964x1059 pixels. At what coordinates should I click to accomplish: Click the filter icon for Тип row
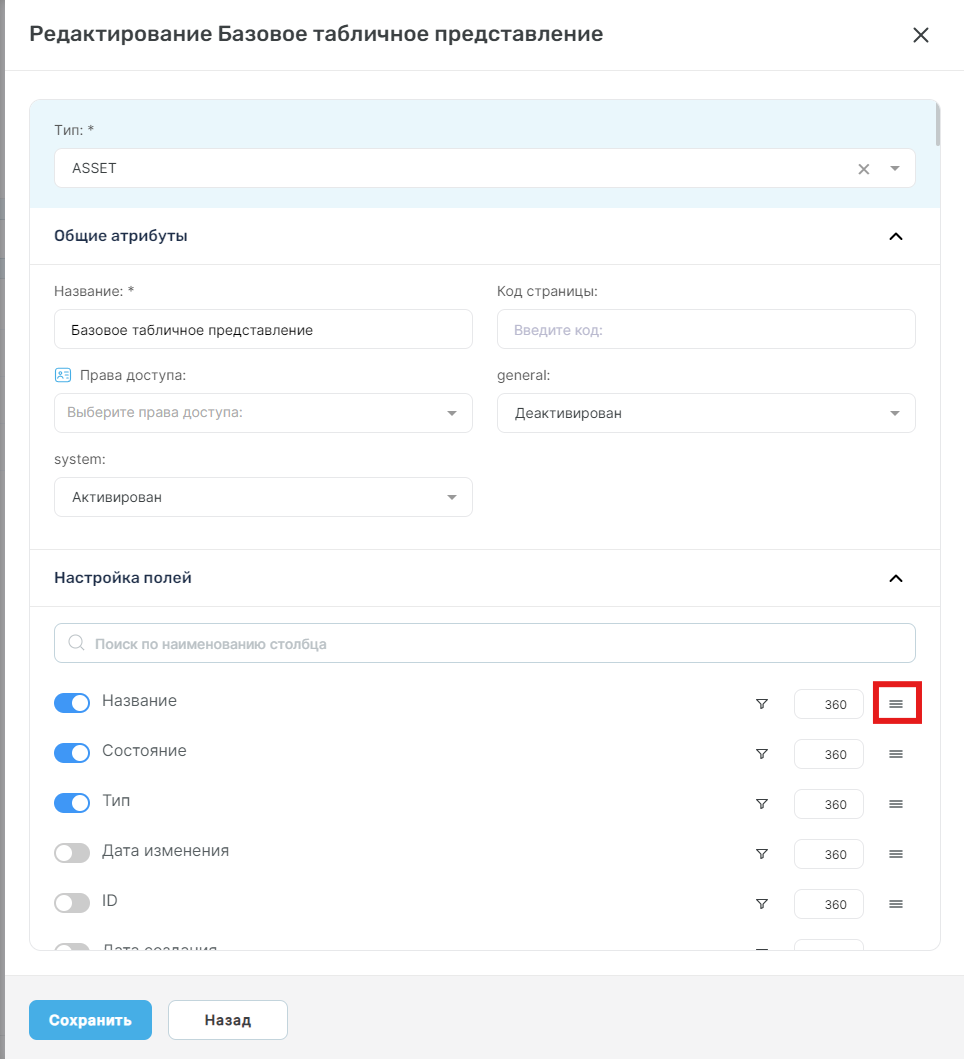pos(761,804)
